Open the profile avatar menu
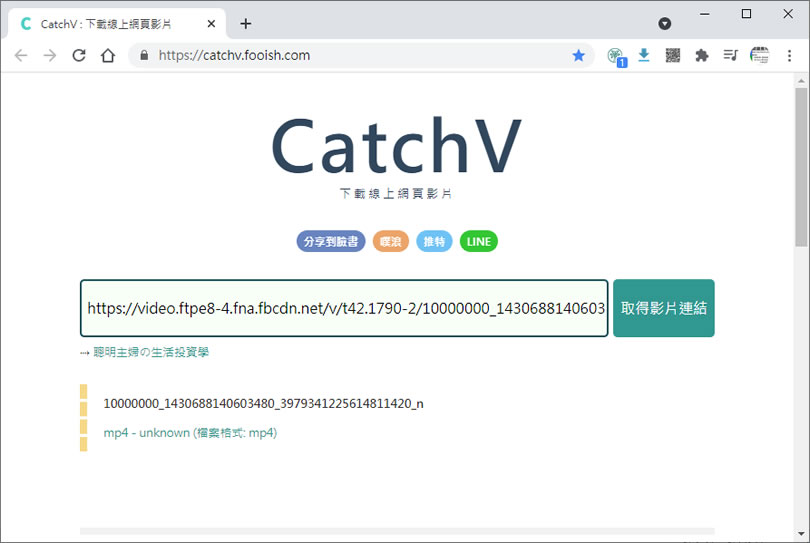The height and width of the screenshot is (543, 810). (759, 55)
